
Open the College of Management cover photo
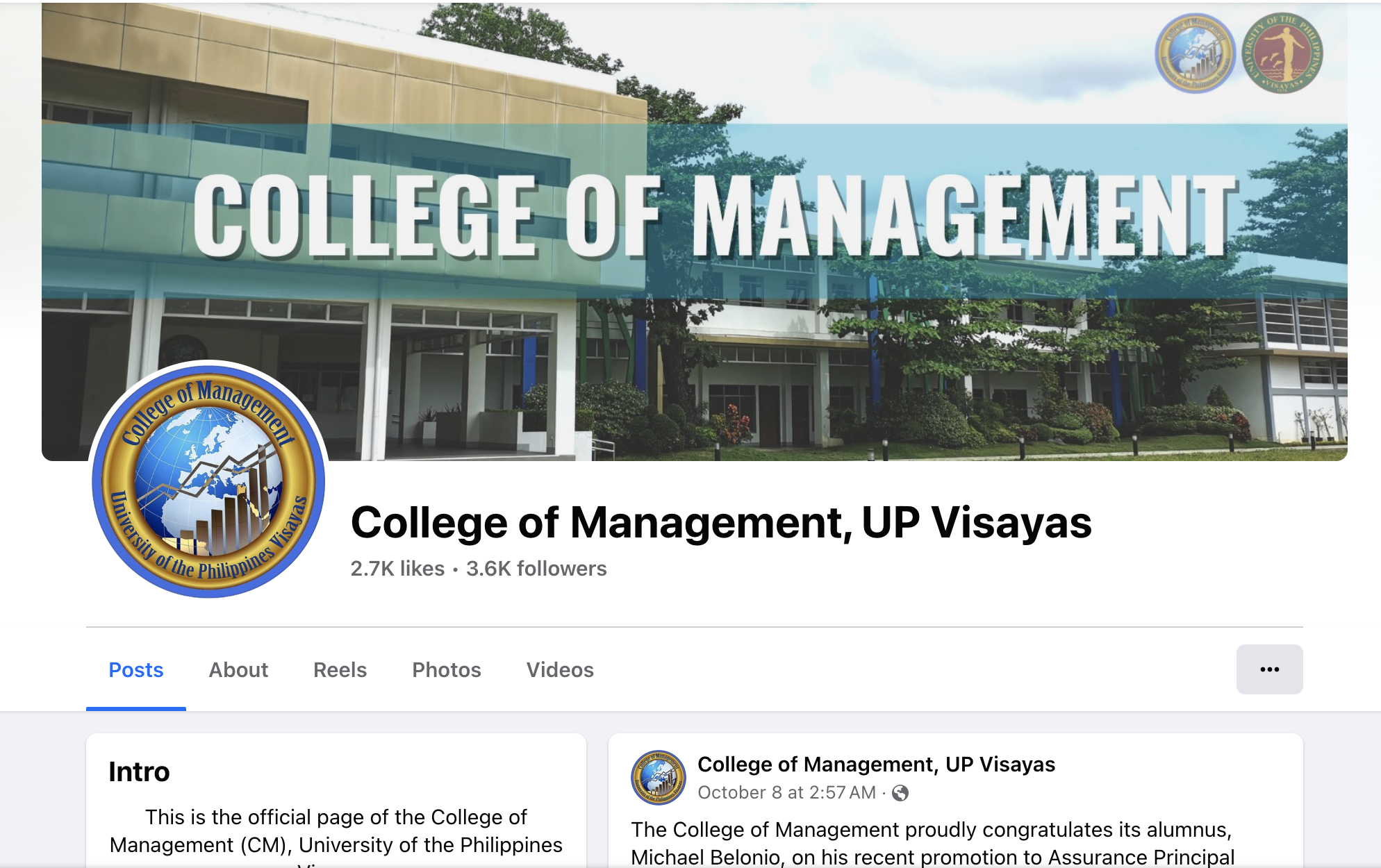click(x=695, y=232)
